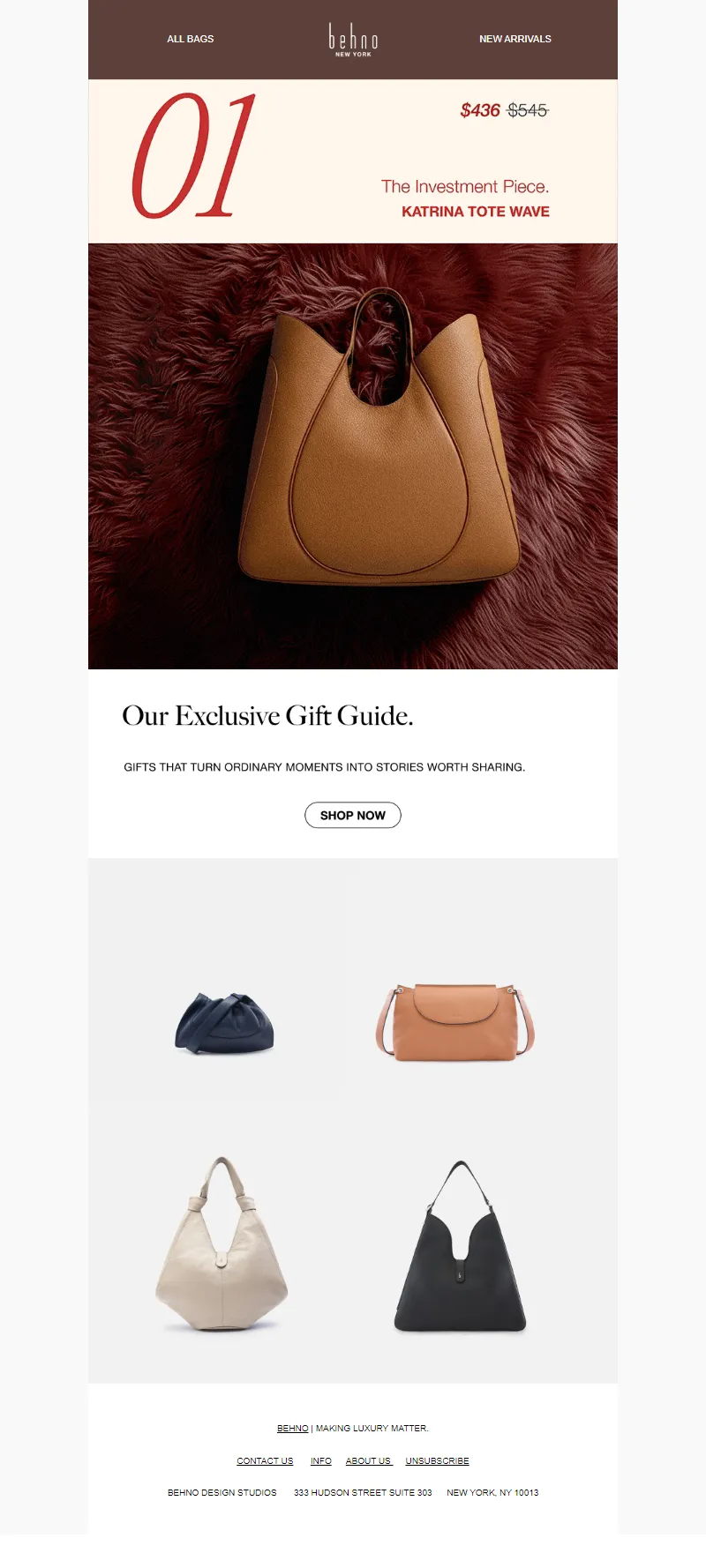Viewport: 706px width, 1568px height.
Task: Select the cream hobo shoulder bag
Action: [222, 1243]
